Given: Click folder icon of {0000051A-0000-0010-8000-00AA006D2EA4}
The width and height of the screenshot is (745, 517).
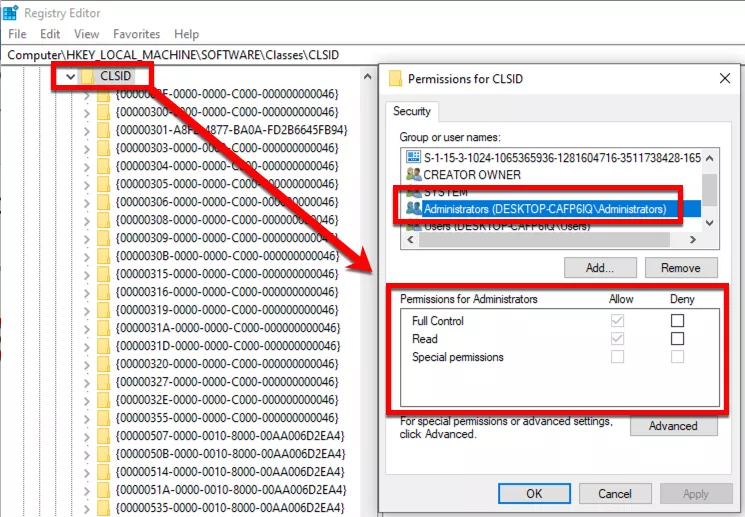Looking at the screenshot, I should coord(103,489).
